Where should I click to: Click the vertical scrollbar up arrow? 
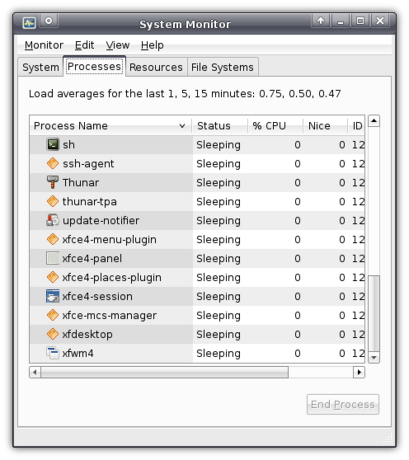[x=374, y=121]
